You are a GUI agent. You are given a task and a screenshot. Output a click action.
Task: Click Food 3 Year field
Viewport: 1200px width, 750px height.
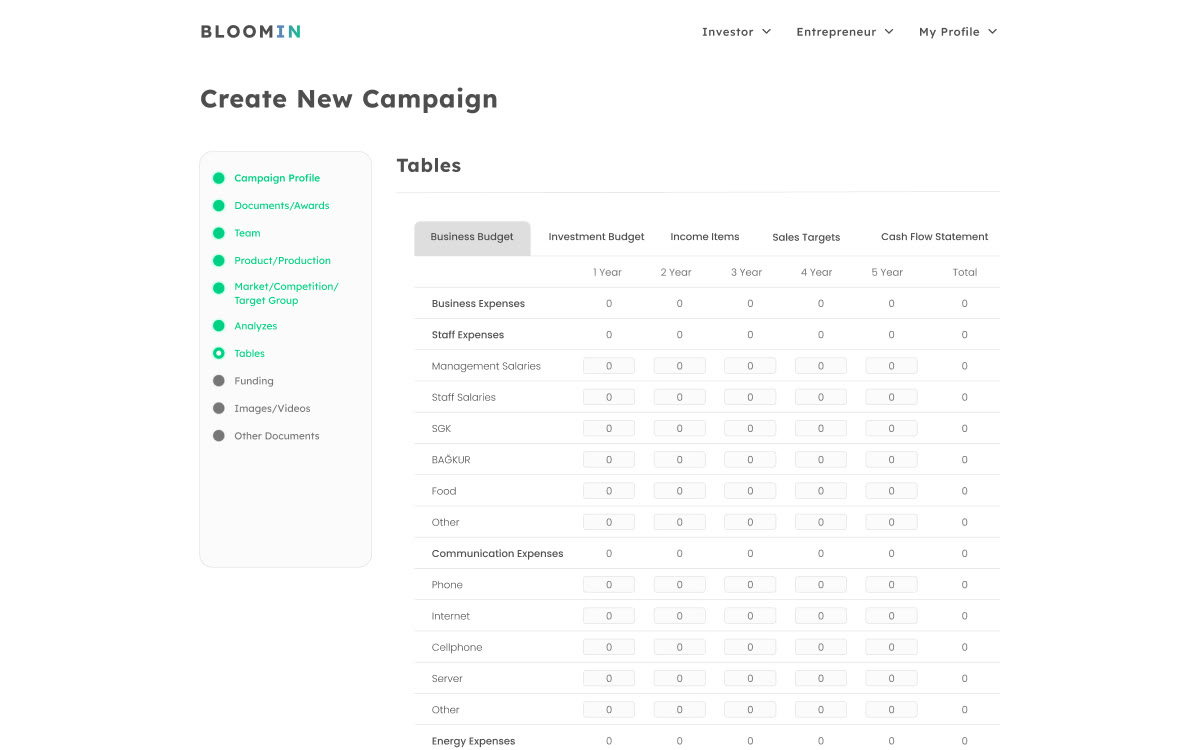point(750,491)
